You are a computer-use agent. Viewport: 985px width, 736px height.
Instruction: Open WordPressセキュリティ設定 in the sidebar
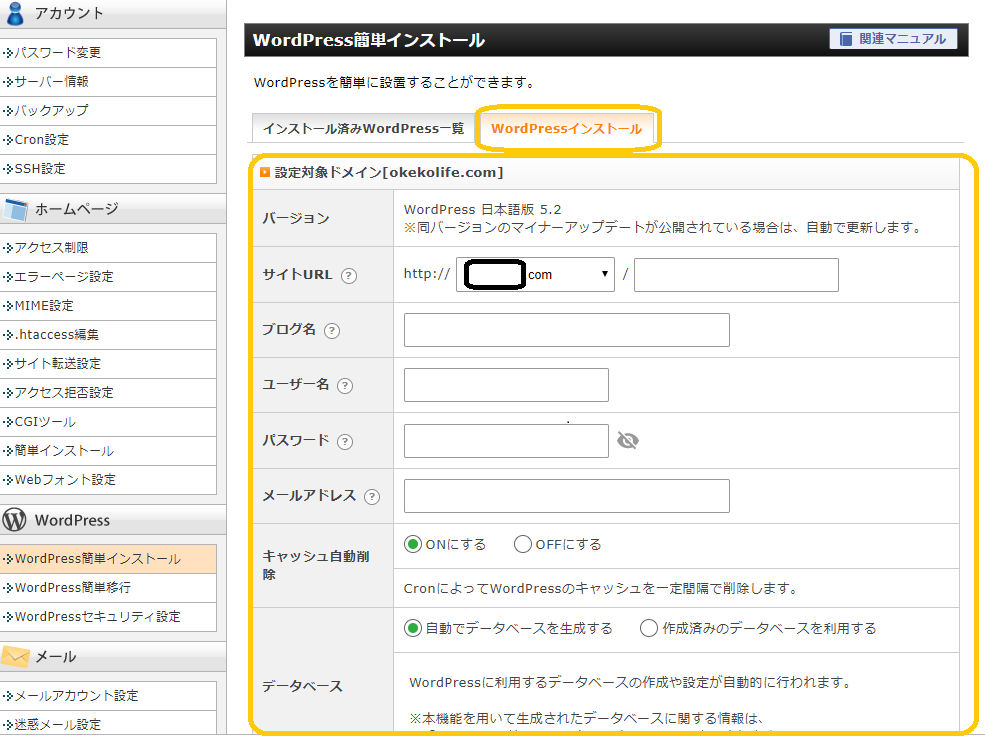coord(97,617)
